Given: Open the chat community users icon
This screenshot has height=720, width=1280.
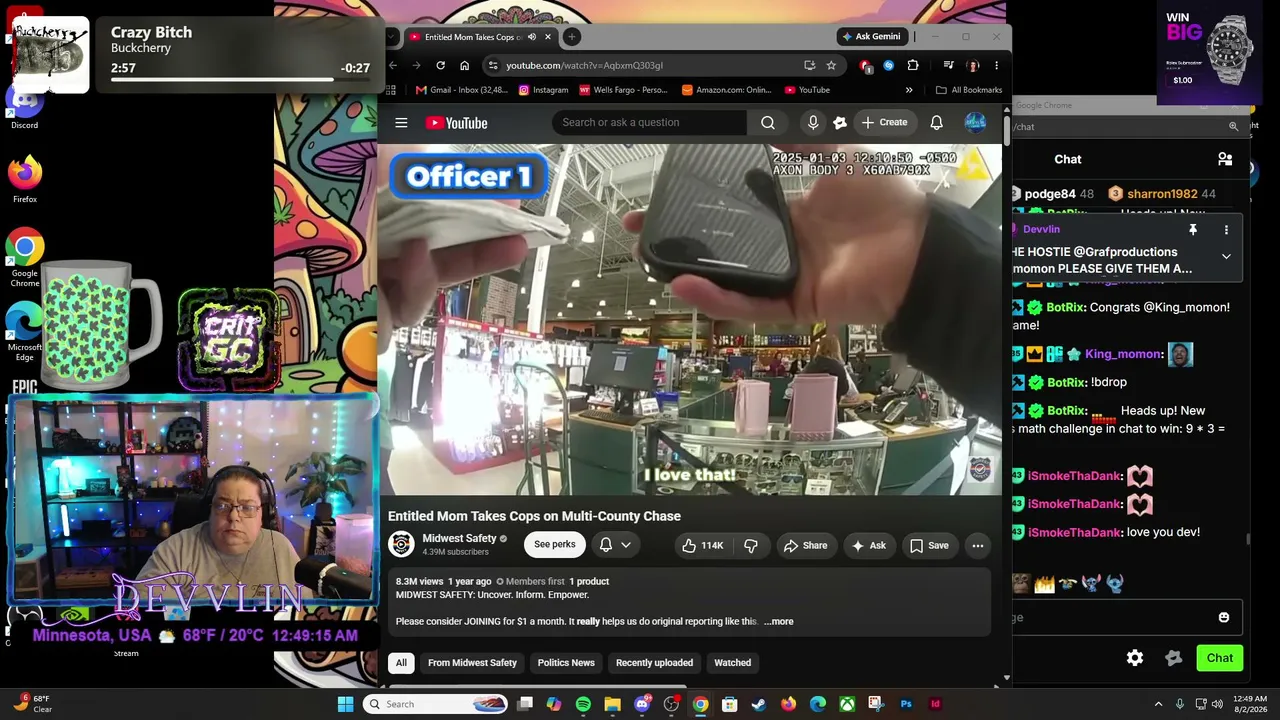Looking at the screenshot, I should pos(1225,159).
